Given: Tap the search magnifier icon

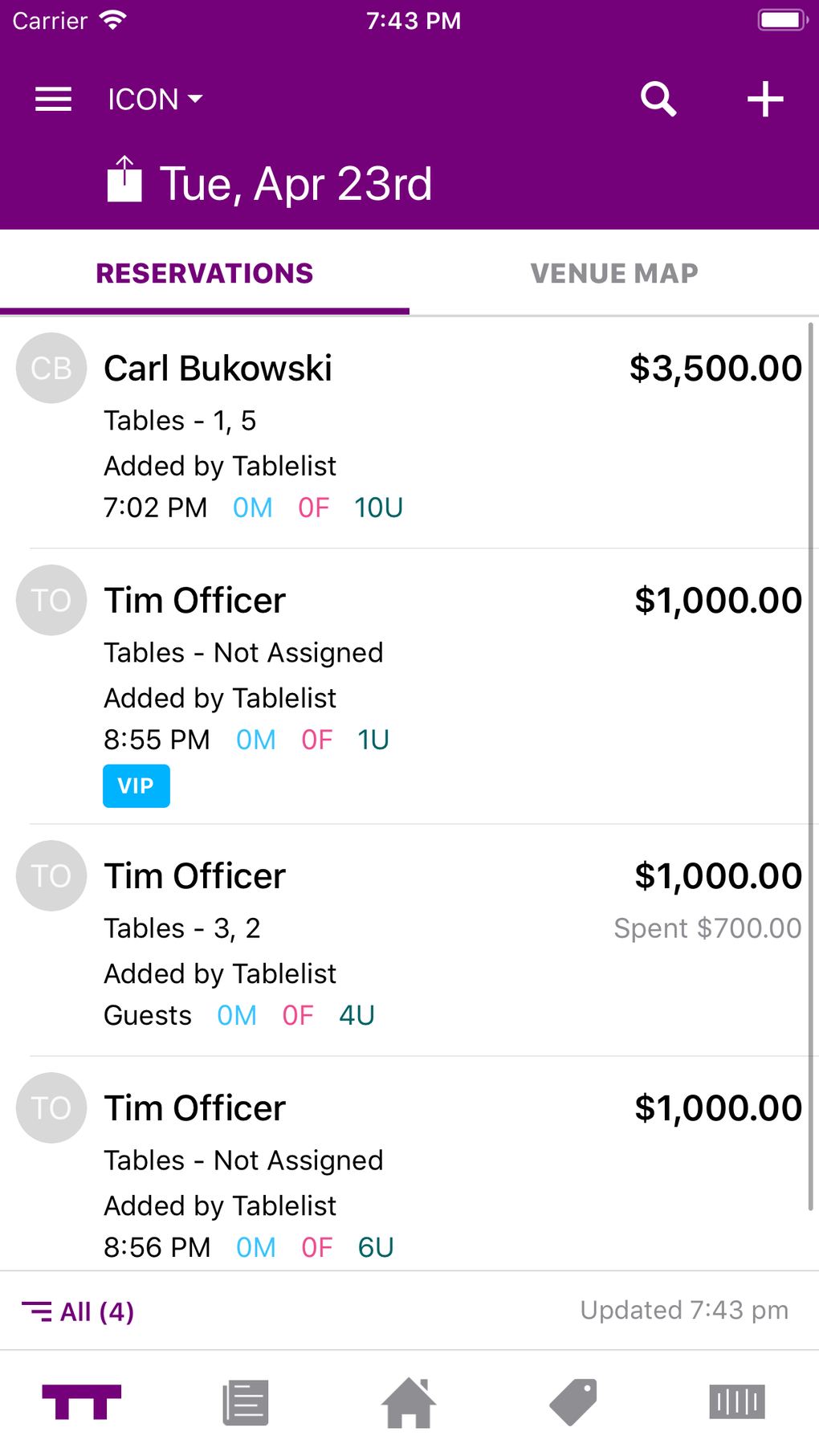Looking at the screenshot, I should (x=658, y=100).
